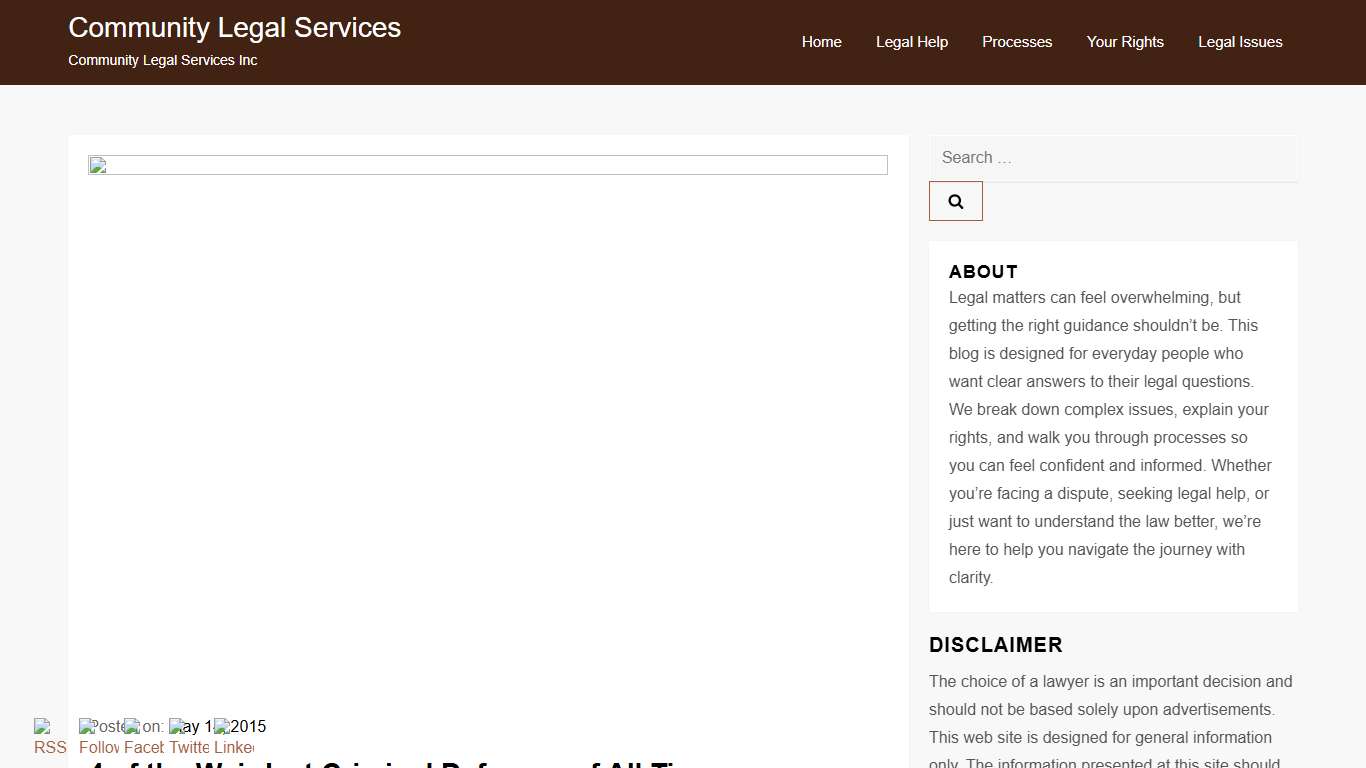Focus the Search input field
The width and height of the screenshot is (1366, 768).
[x=1113, y=158]
